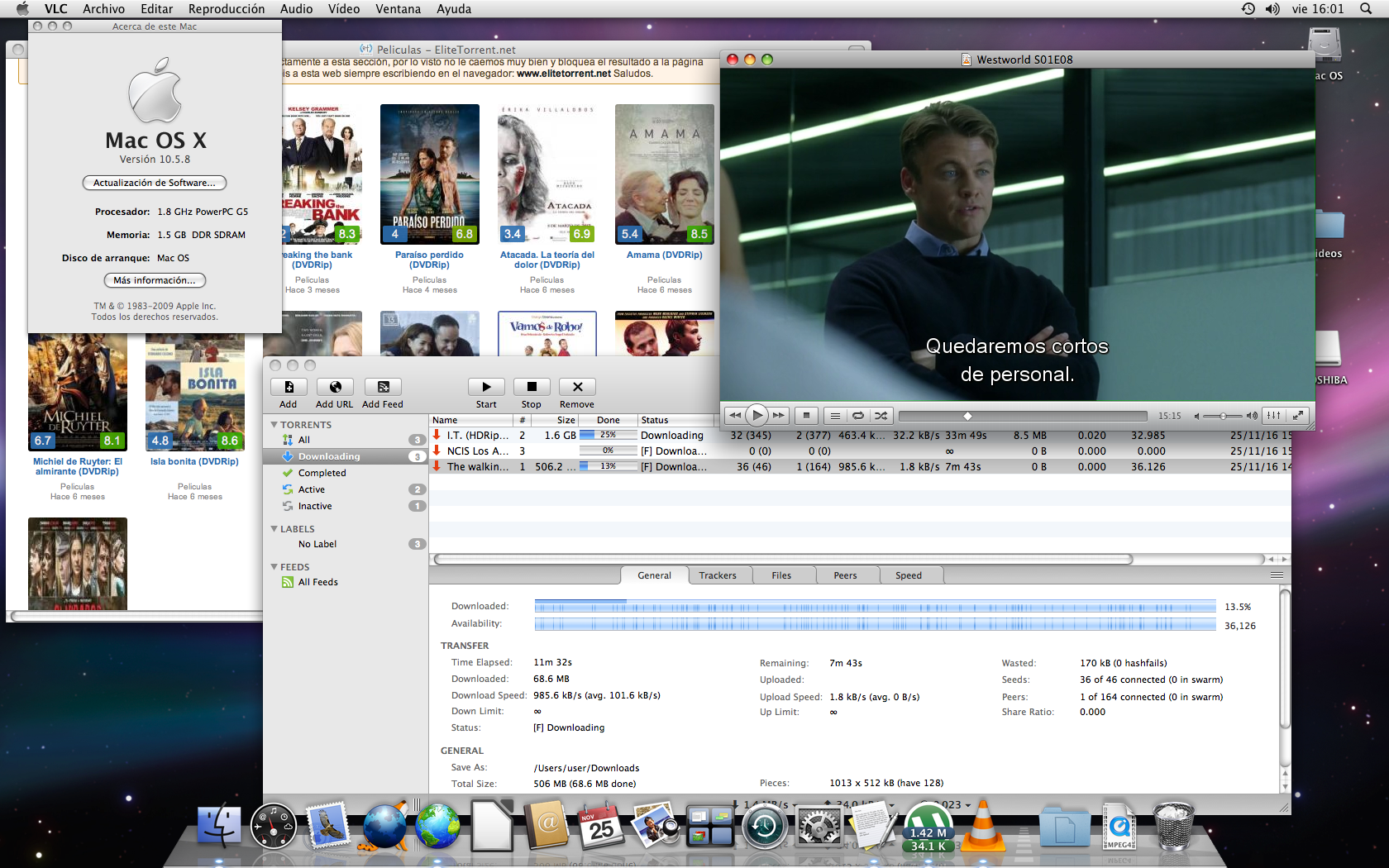Select the NCIS Los A... torrent row
Viewport: 1389px width, 868px height.
click(x=860, y=451)
